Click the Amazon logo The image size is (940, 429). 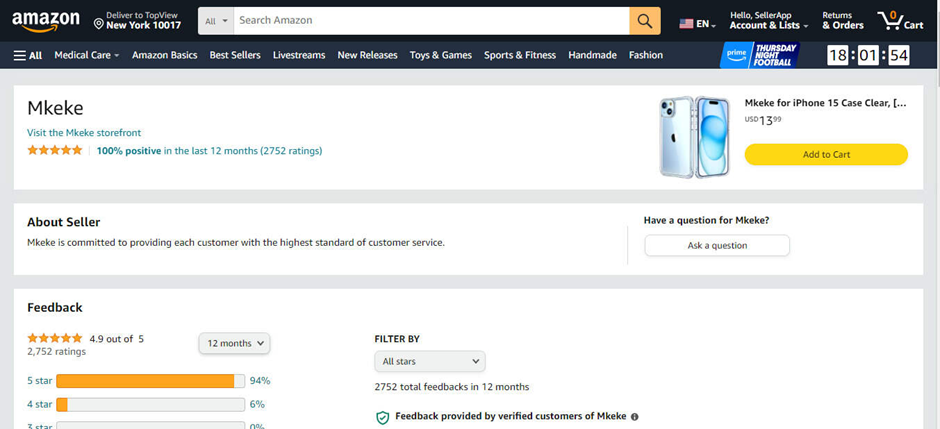pyautogui.click(x=46, y=22)
